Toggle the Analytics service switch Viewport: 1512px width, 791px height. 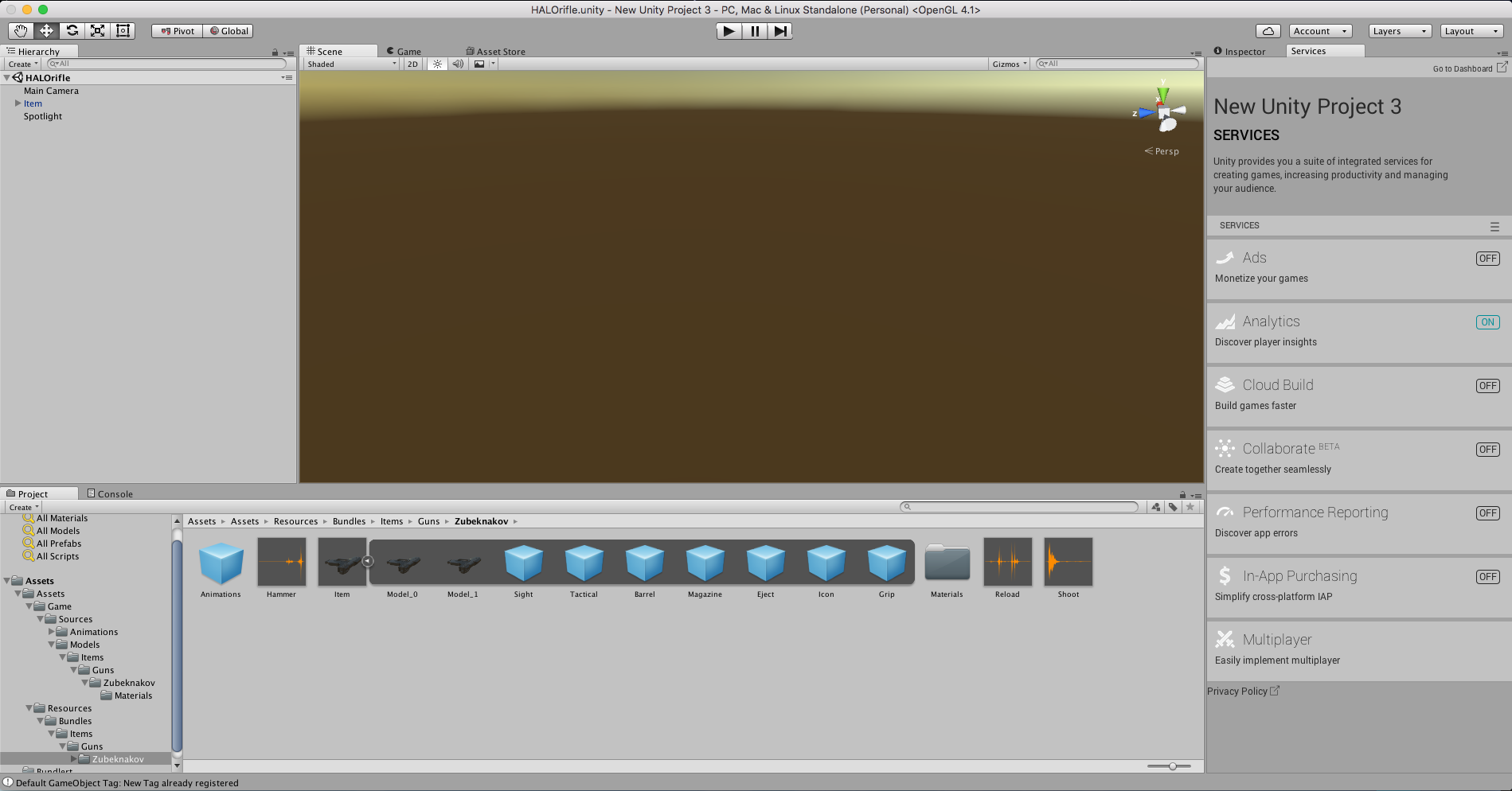coord(1487,322)
